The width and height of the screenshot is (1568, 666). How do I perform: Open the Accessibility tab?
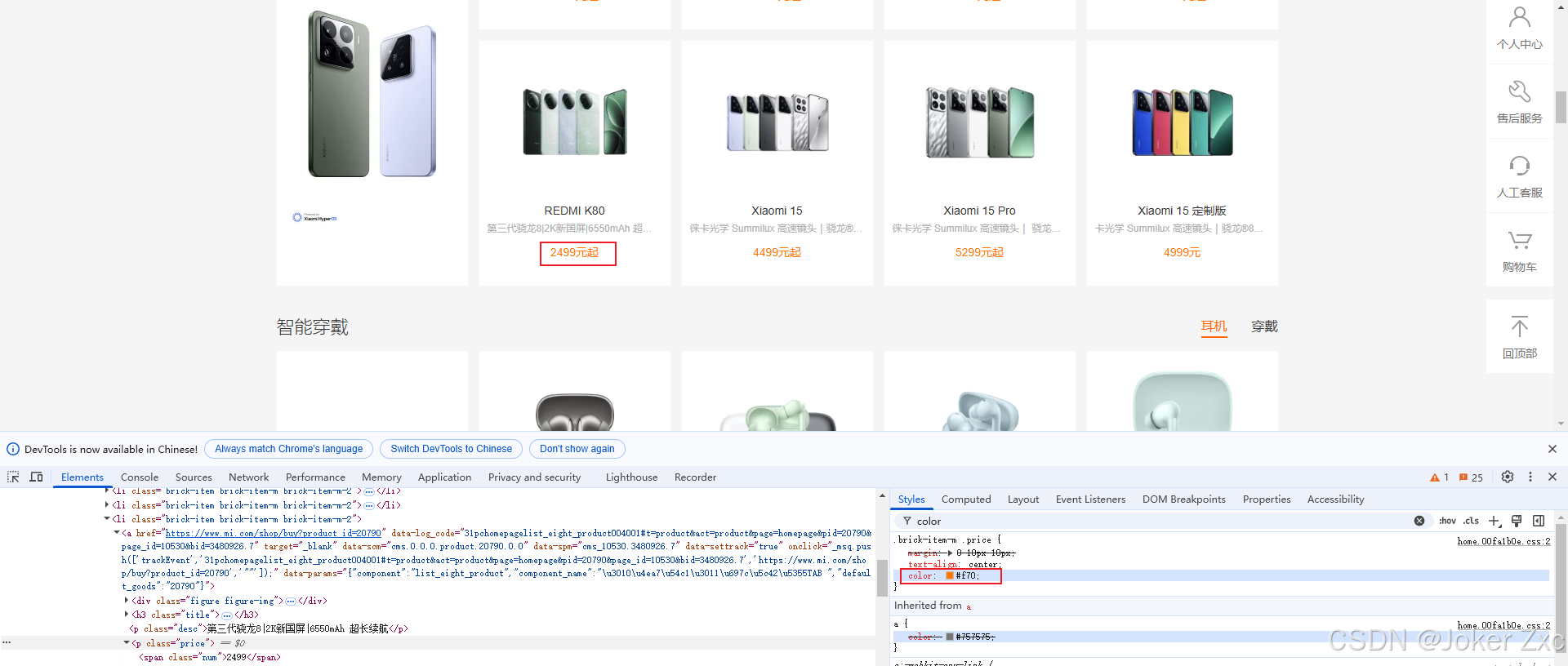click(1335, 499)
